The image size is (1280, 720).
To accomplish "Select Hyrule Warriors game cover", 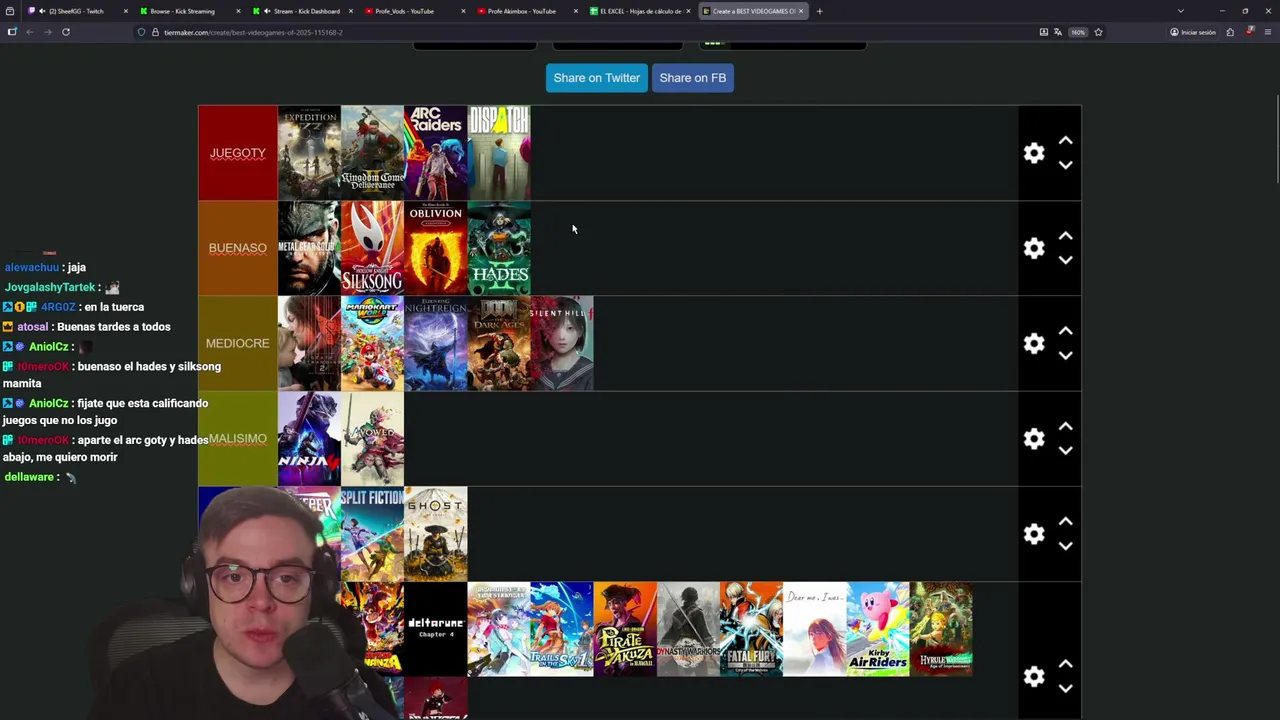I will (x=941, y=629).
